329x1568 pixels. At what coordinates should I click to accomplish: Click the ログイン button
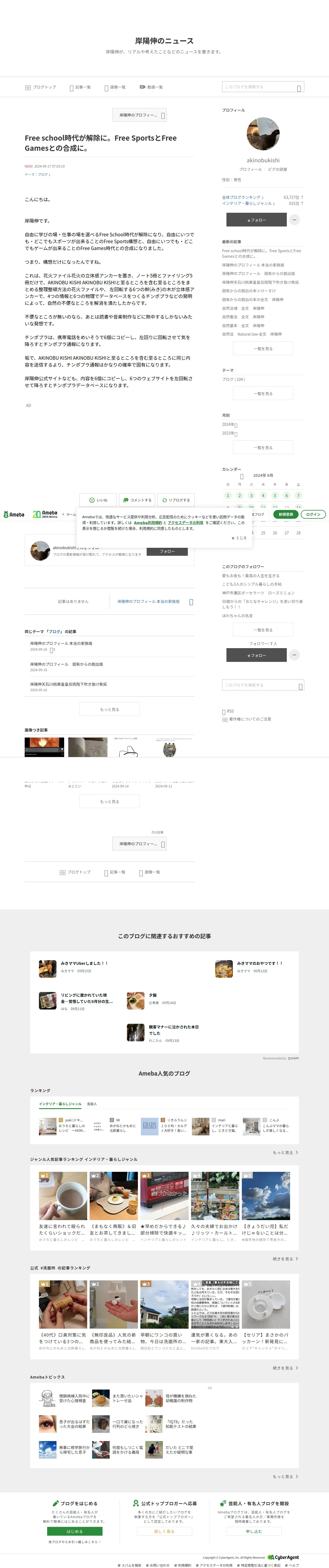click(313, 514)
